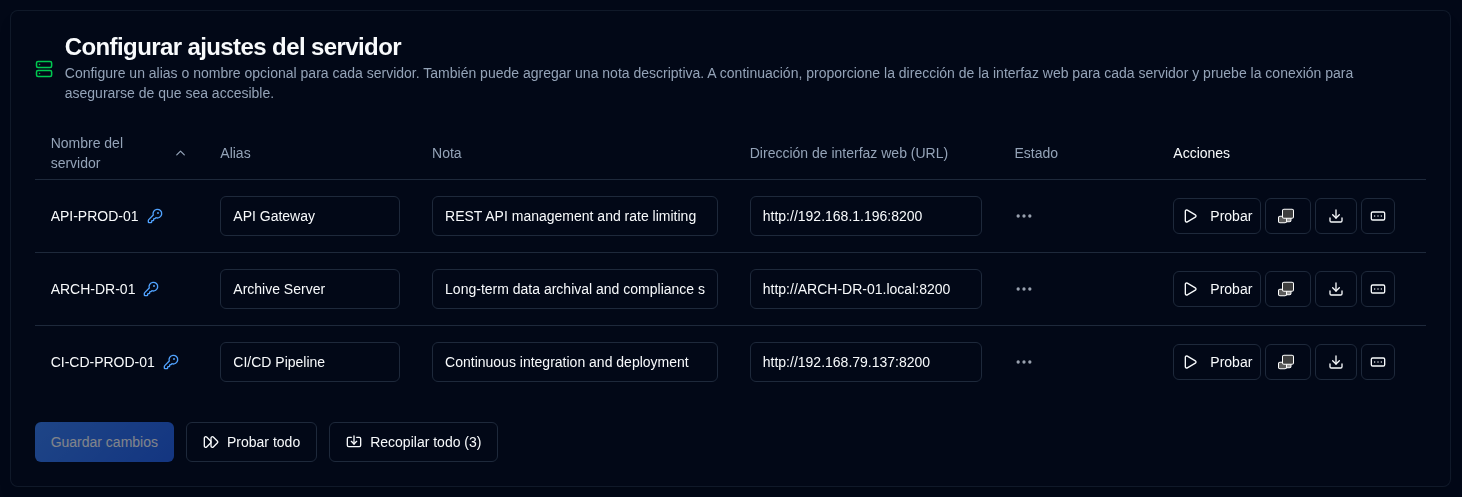Click the REST API management note field
Image resolution: width=1462 pixels, height=497 pixels.
click(x=575, y=216)
